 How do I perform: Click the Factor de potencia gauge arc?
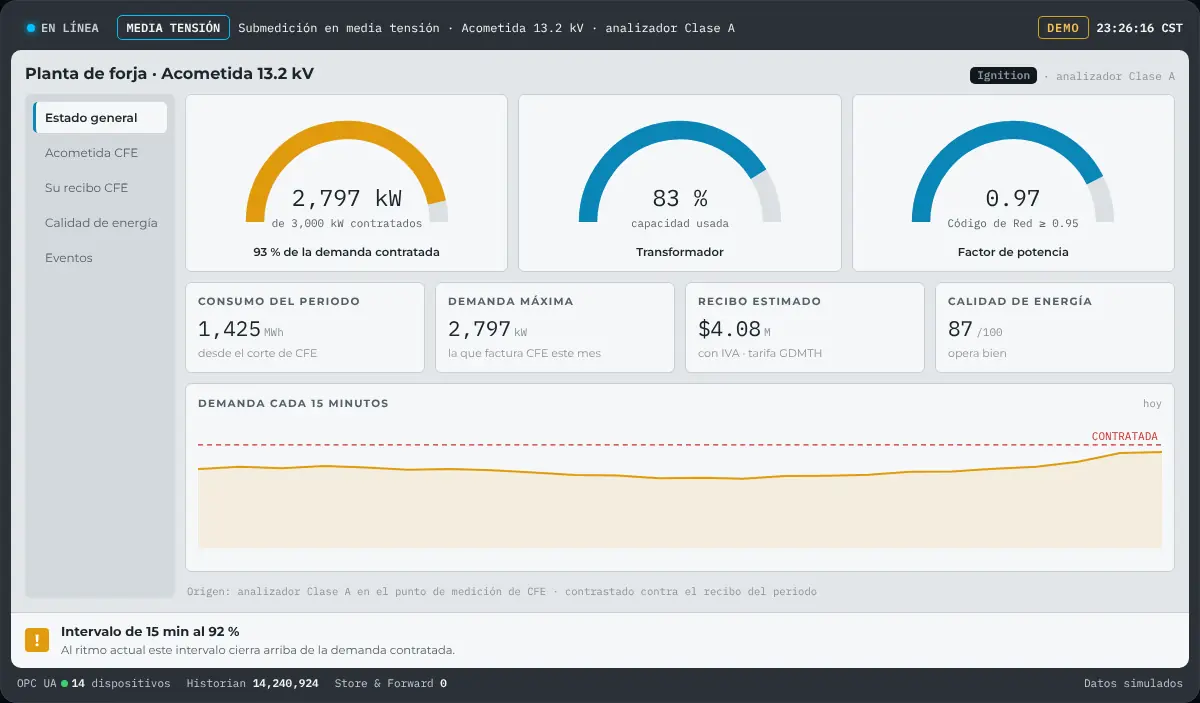1013,172
